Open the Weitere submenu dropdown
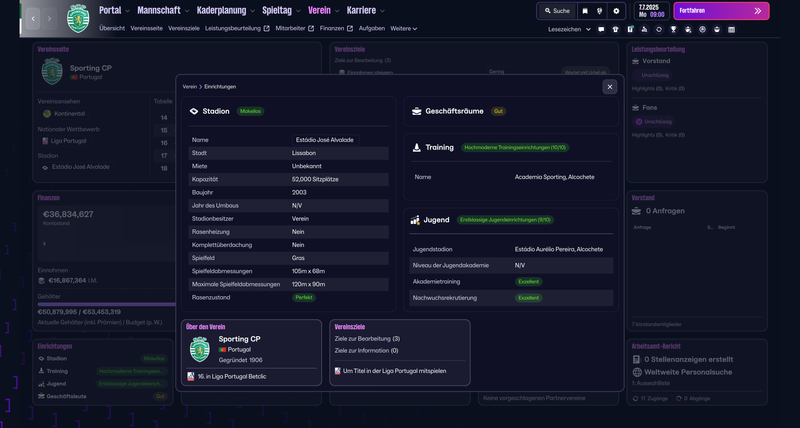800x428 pixels. point(404,29)
